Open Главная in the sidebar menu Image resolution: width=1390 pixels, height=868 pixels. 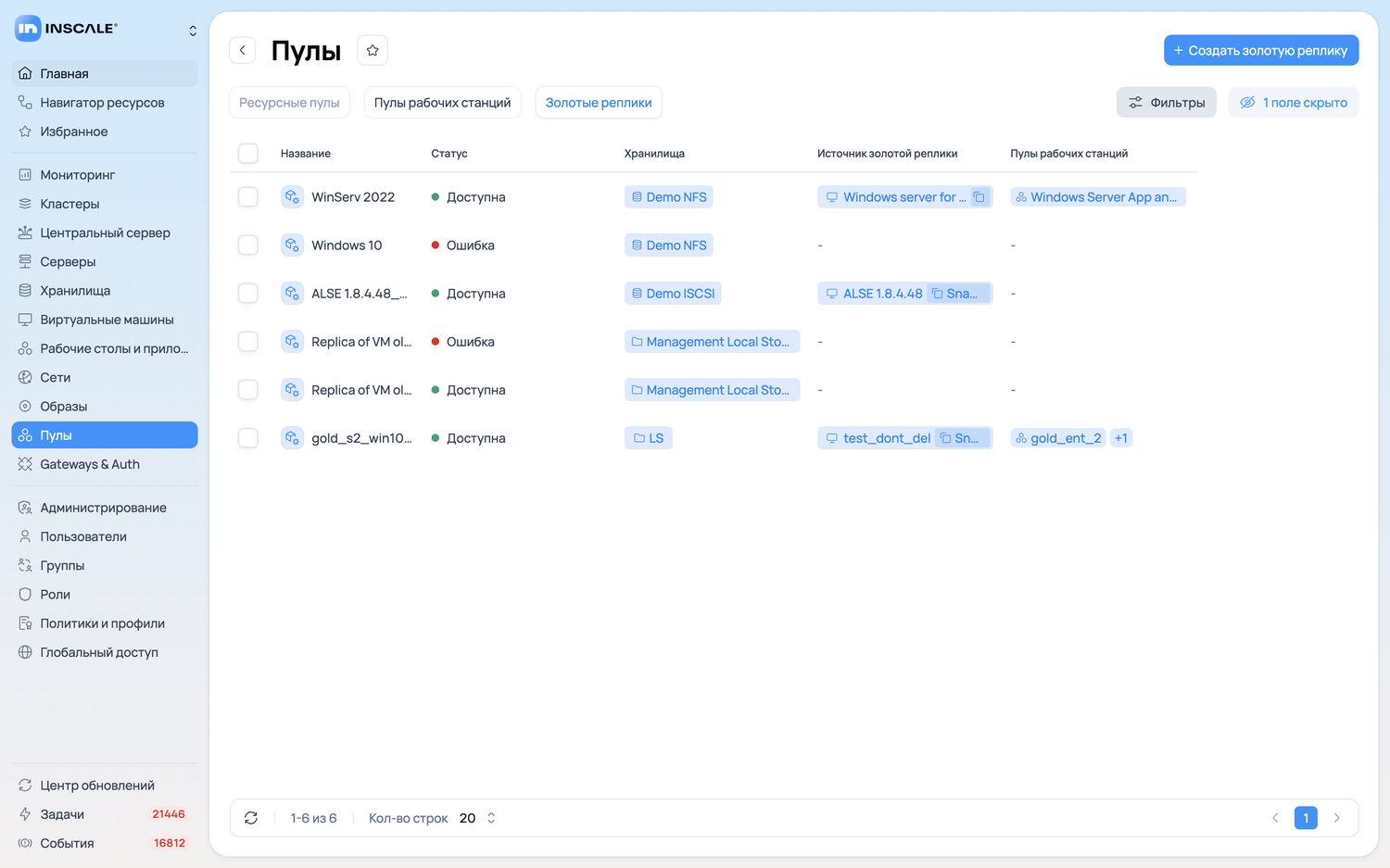tap(105, 73)
